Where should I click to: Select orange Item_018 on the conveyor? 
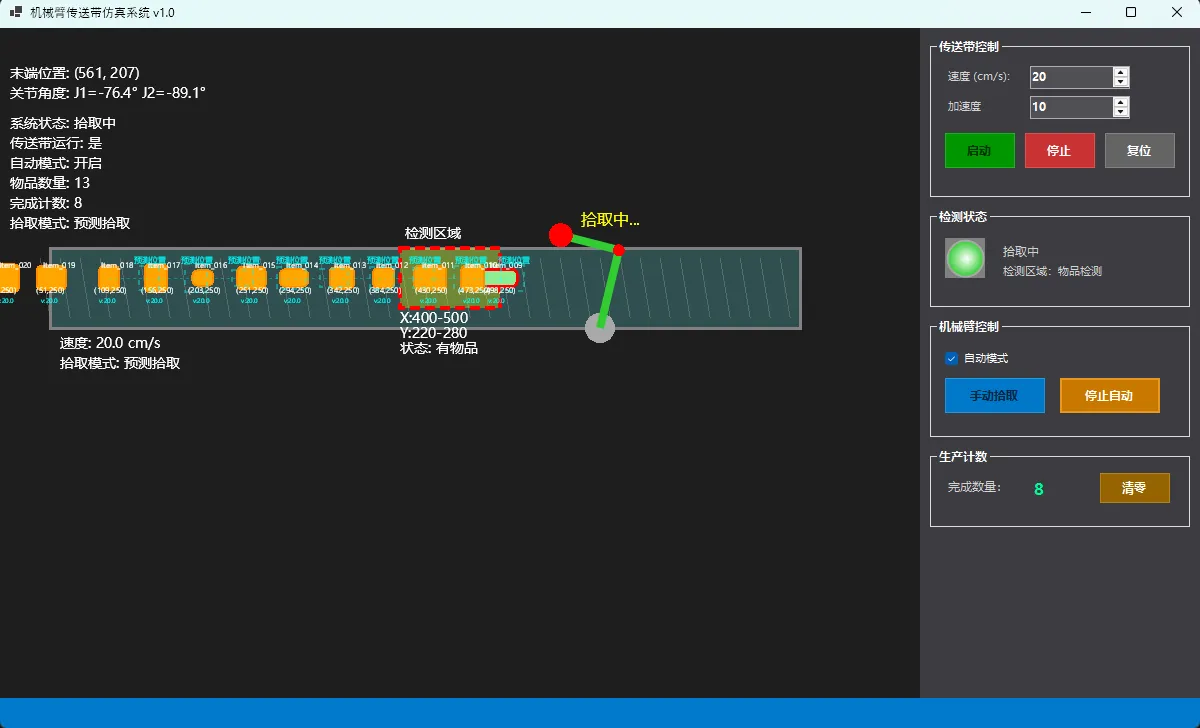(x=109, y=277)
